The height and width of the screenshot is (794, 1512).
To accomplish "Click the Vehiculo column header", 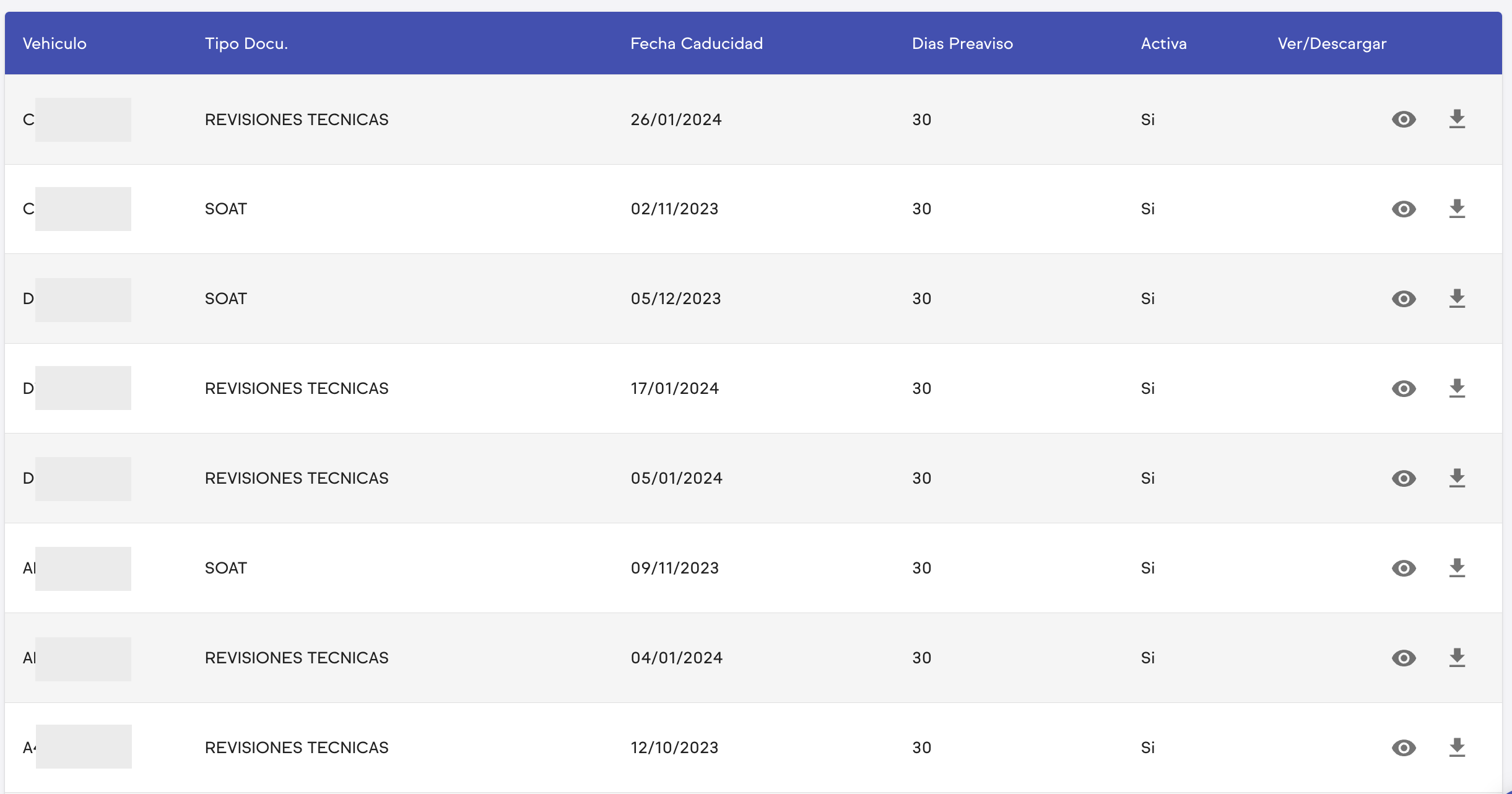I will tap(54, 43).
